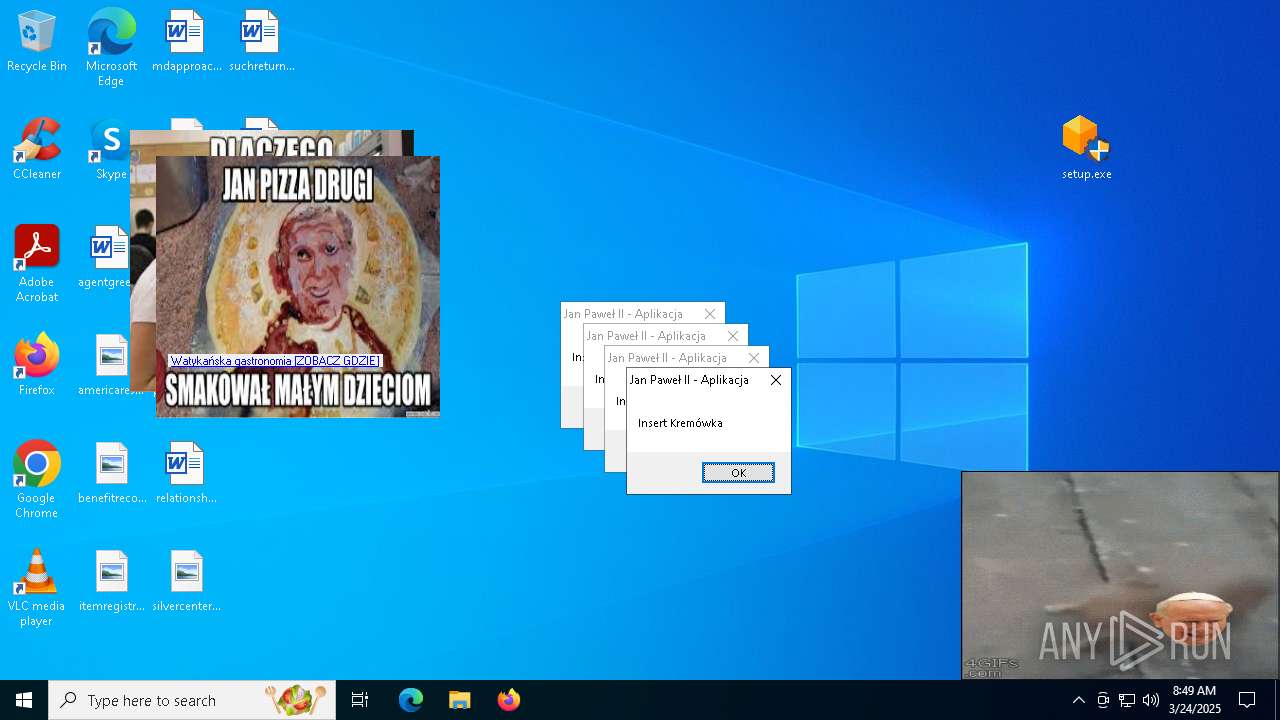Open the mdapproac... Word document
The width and height of the screenshot is (1280, 720).
[x=186, y=42]
